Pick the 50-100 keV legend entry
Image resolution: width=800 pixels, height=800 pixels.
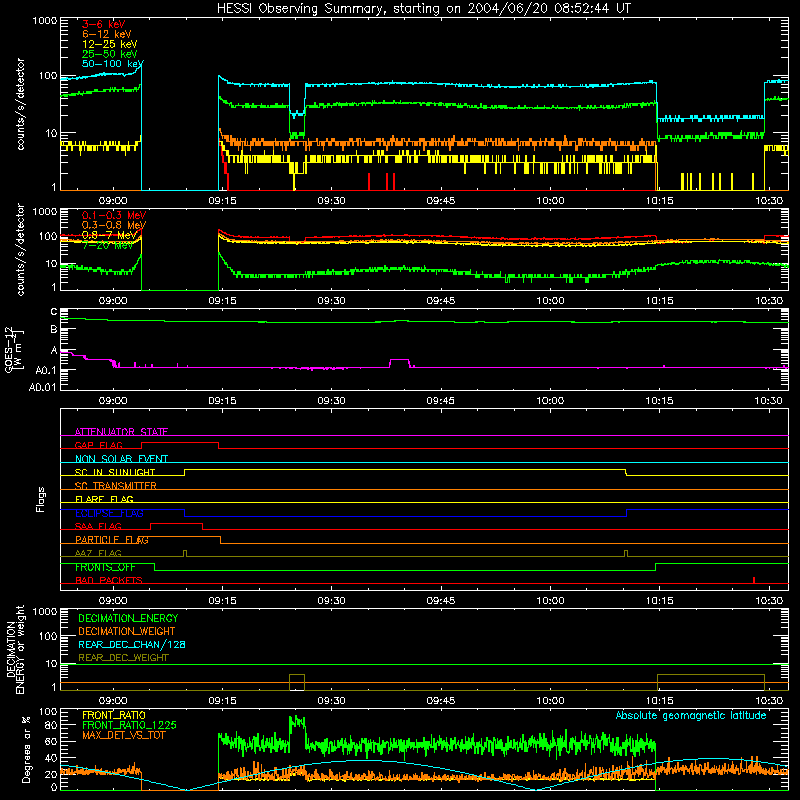[x=112, y=64]
